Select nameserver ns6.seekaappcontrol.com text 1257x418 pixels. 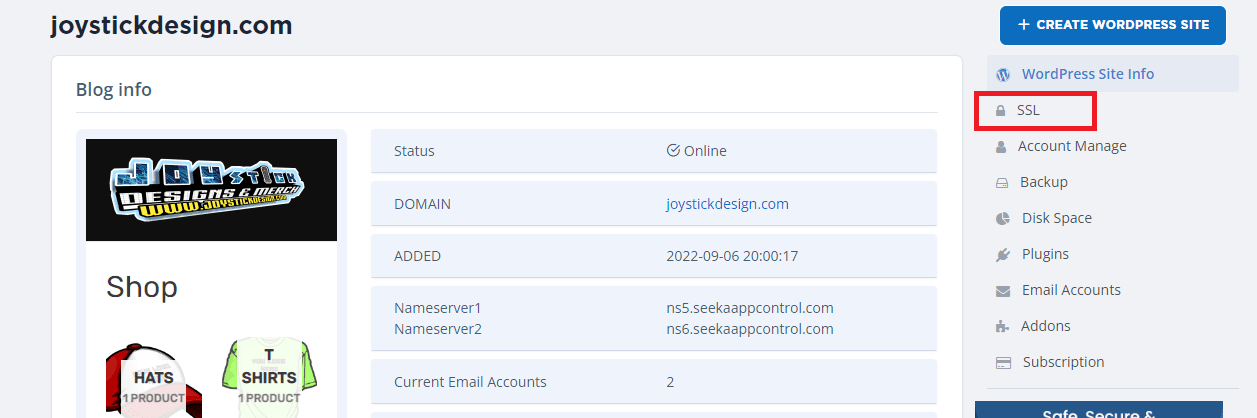(x=749, y=328)
